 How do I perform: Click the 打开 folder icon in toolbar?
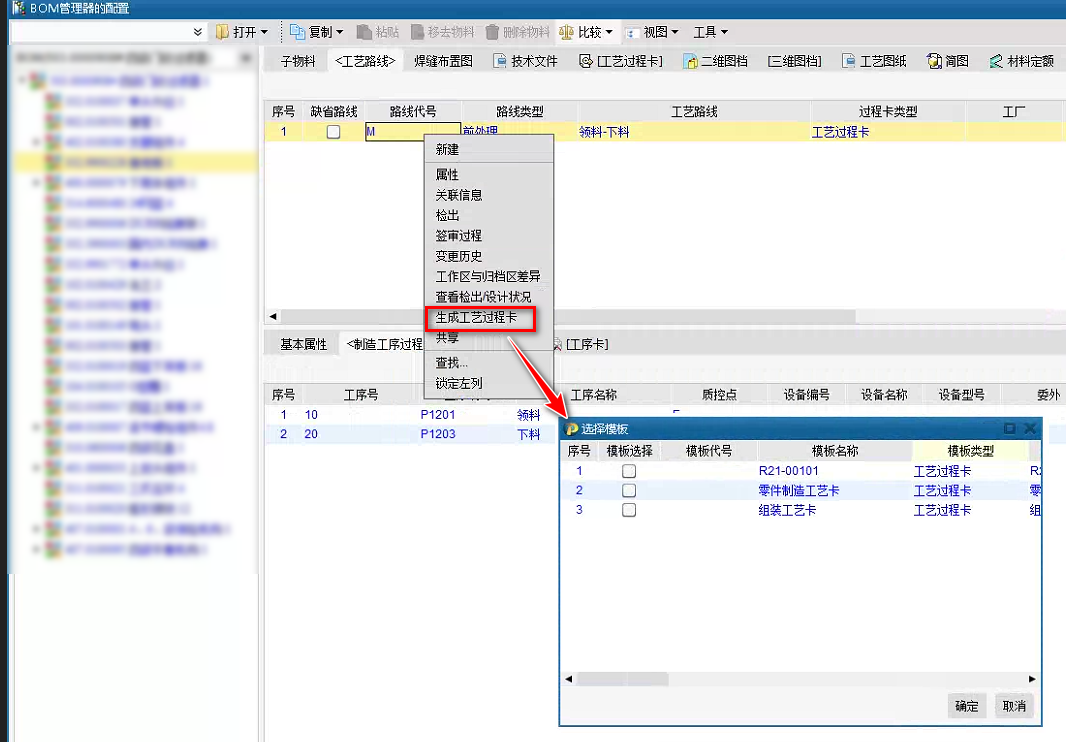click(222, 32)
